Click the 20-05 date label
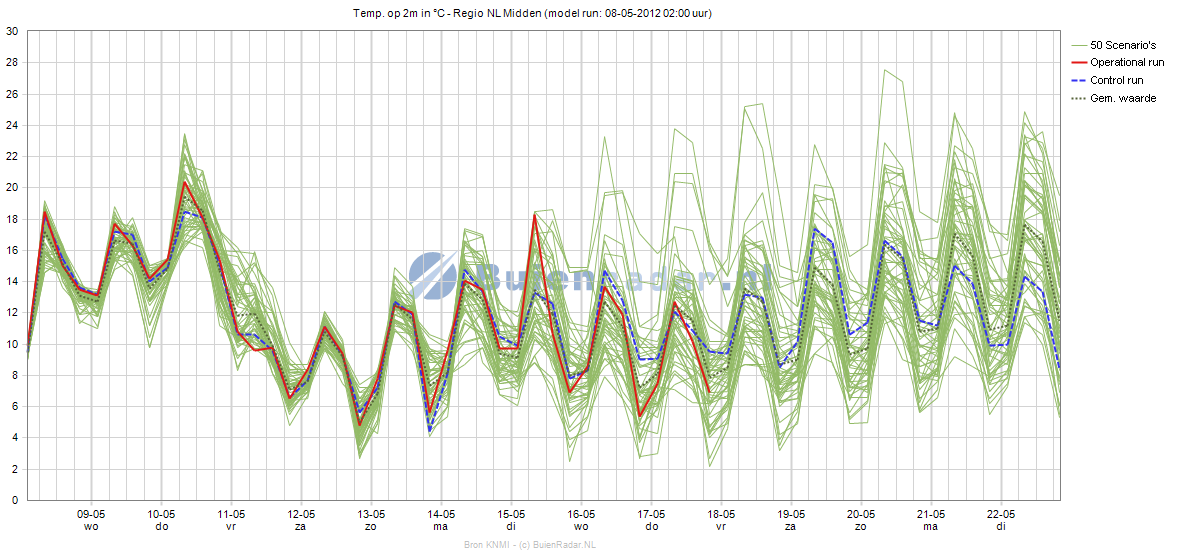The image size is (1180, 550). point(861,515)
